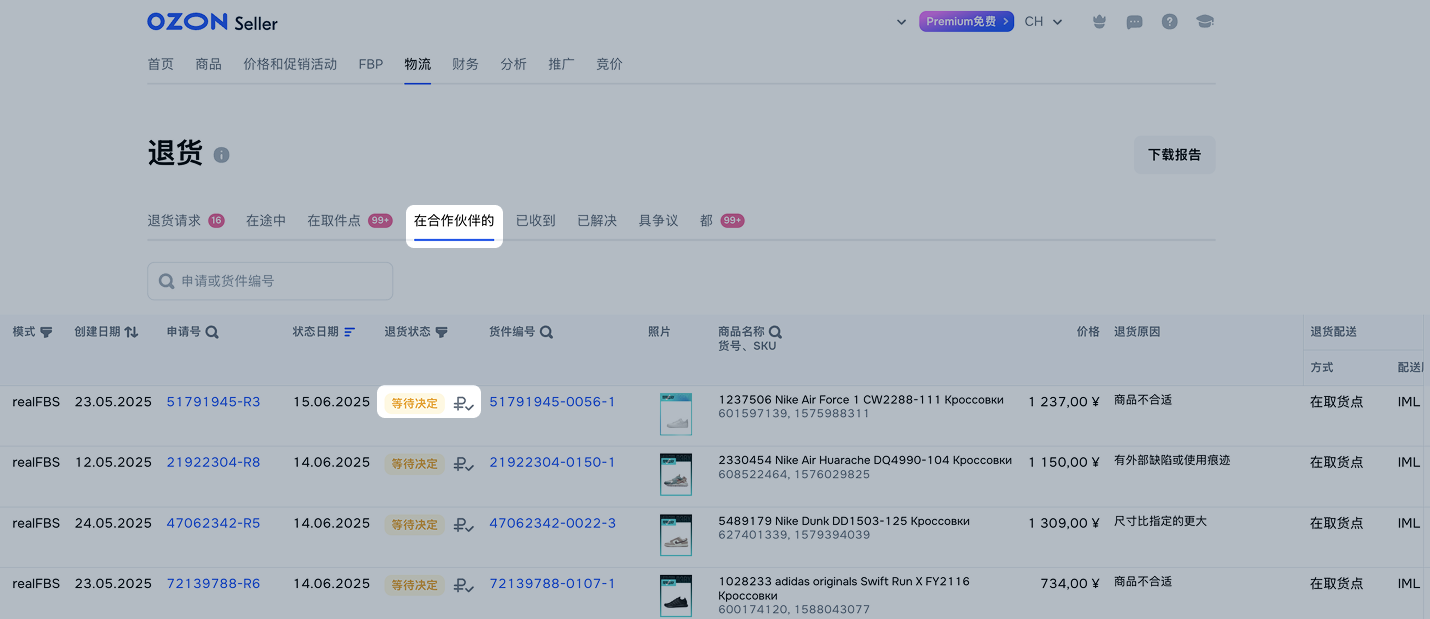Open the 价格和促销活动 menu

coord(291,64)
